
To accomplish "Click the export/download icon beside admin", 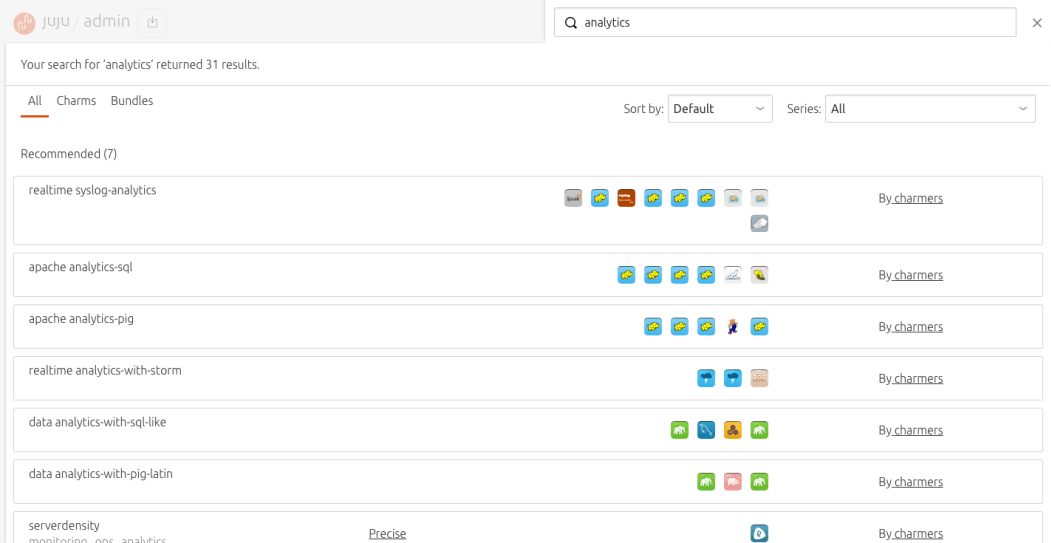I will click(x=152, y=22).
